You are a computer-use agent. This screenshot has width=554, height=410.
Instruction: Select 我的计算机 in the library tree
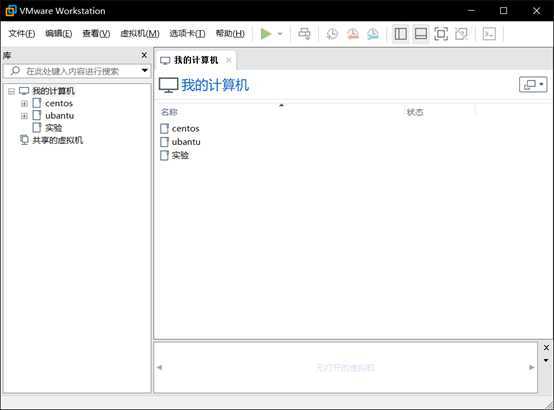tap(53, 91)
